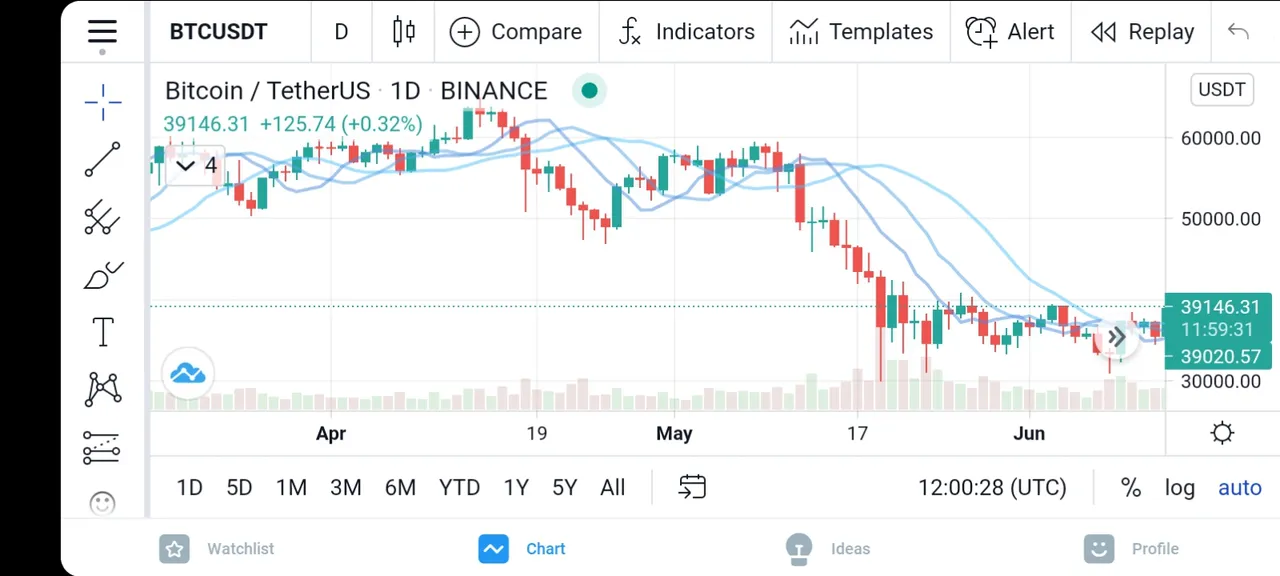This screenshot has height=576, width=1280.
Task: Switch to the Watchlist tab
Action: [217, 548]
